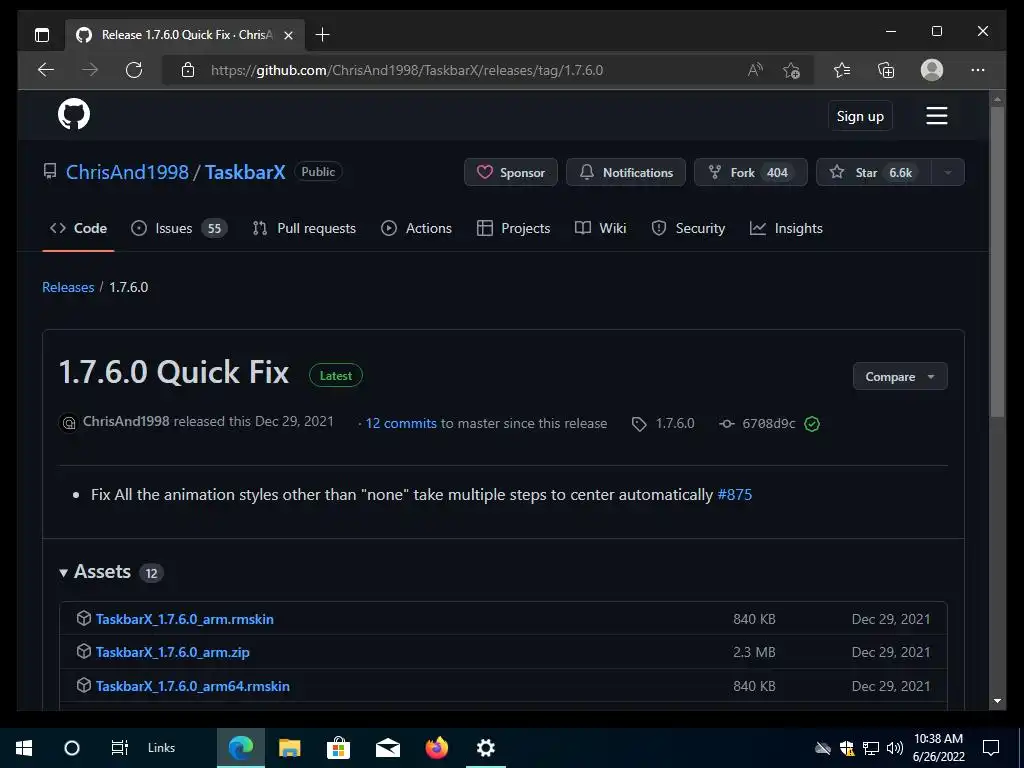Screen dimensions: 1024x768
Task: Click the green verified commit checkmark
Action: [812, 424]
